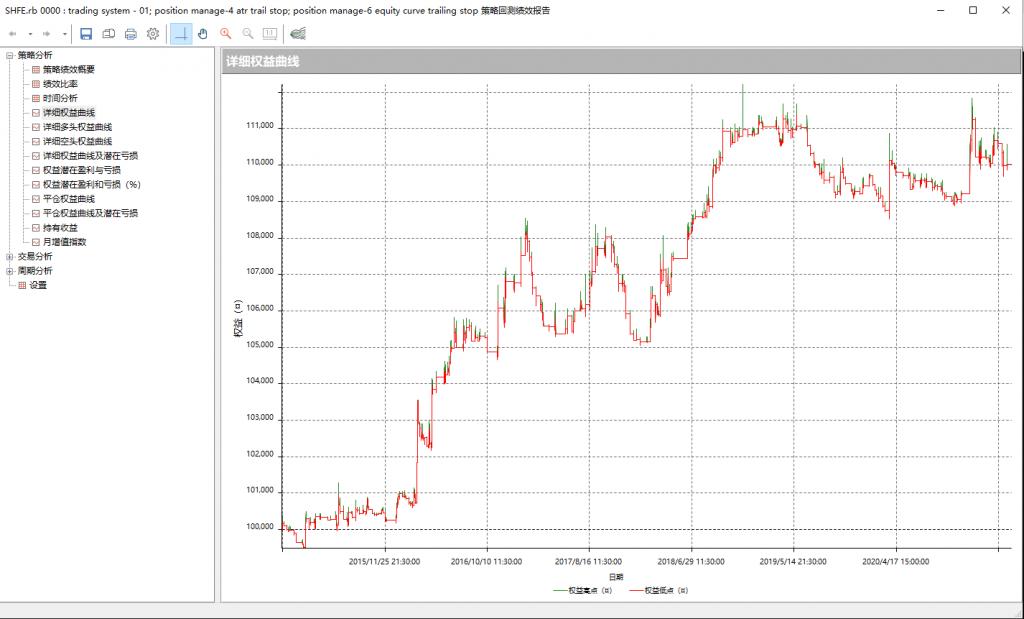Click the back navigation arrow
This screenshot has height=619, width=1024.
point(12,34)
